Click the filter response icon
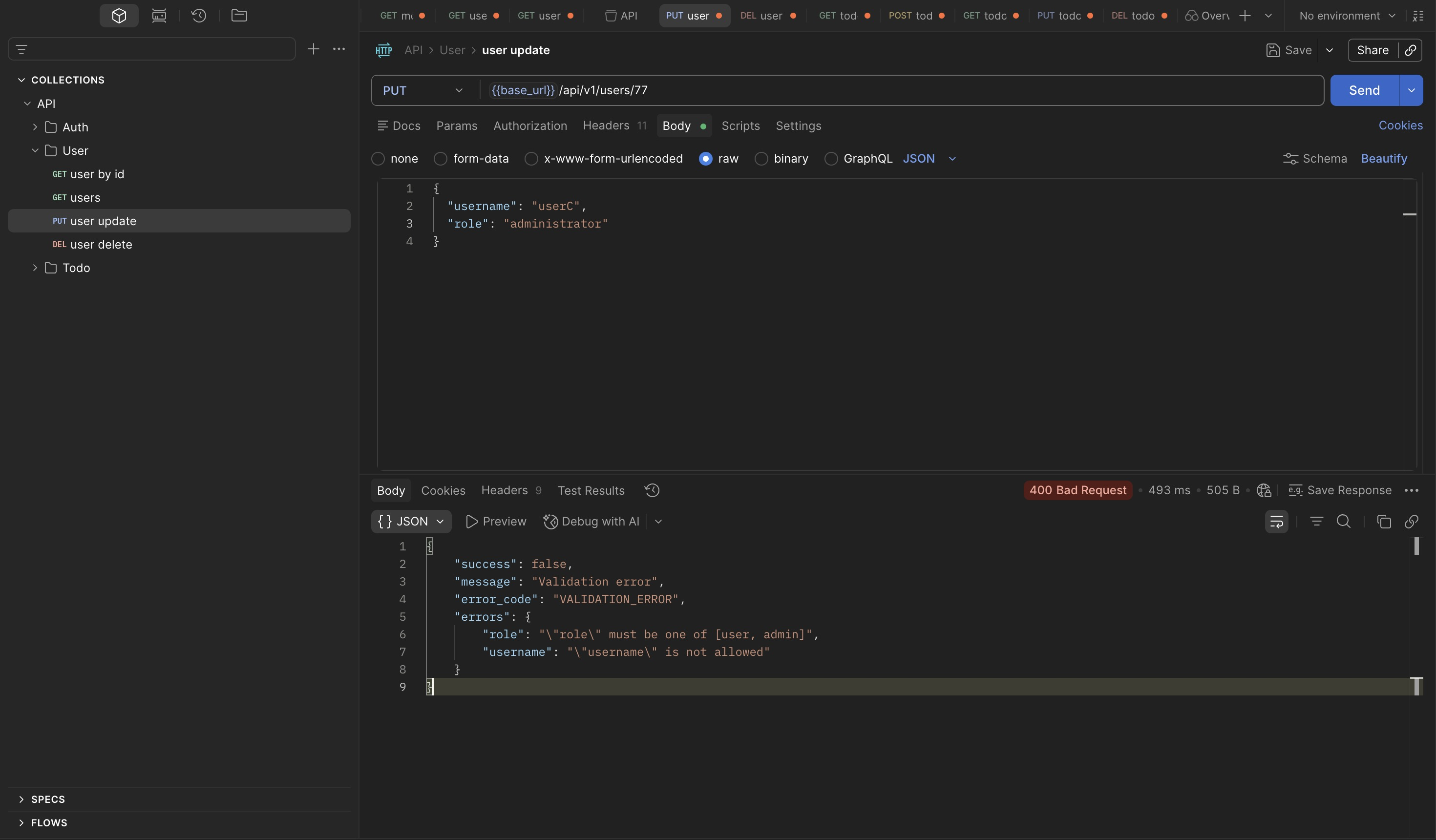 1316,522
